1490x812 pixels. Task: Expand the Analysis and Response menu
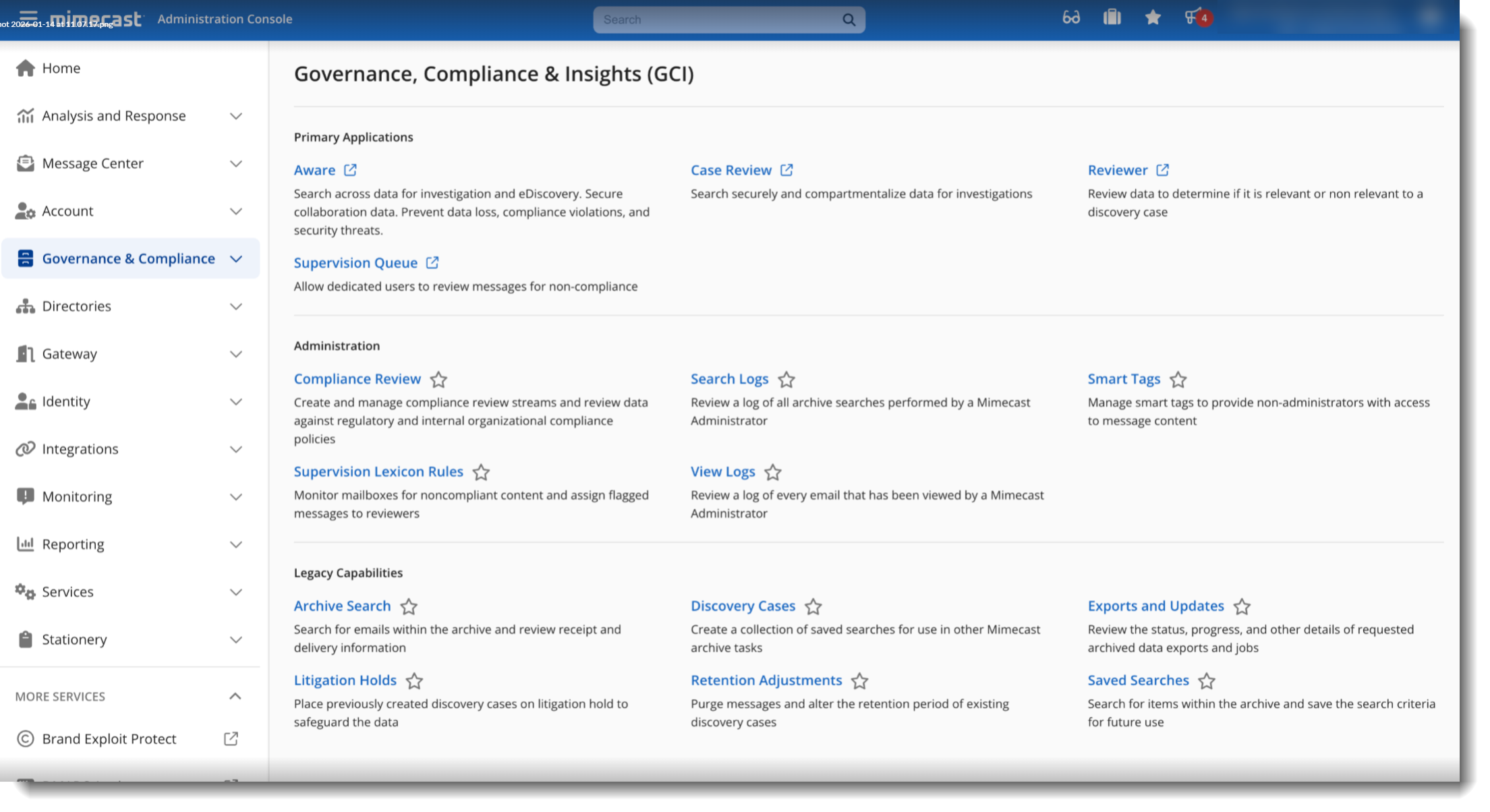[x=235, y=116]
